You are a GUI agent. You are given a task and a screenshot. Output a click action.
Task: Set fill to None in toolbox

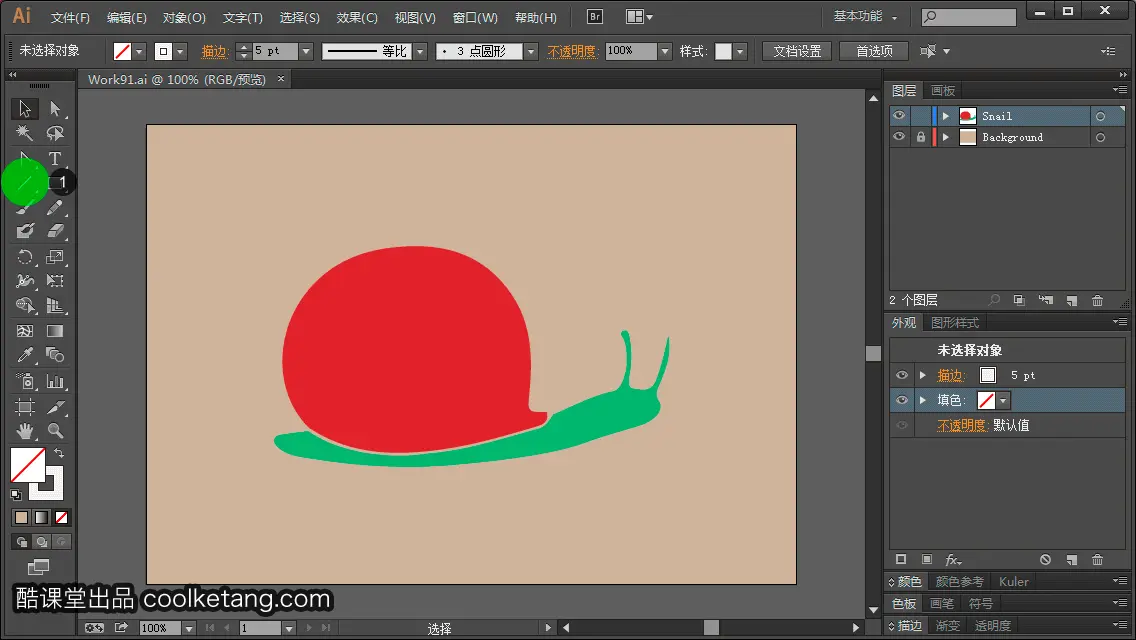[62, 518]
